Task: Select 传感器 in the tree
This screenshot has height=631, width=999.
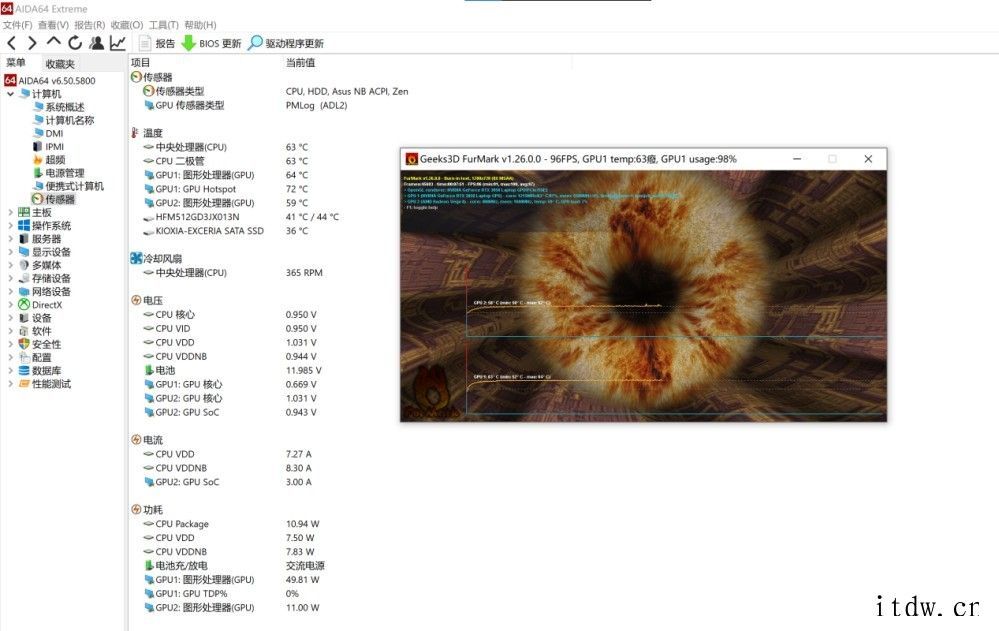Action: click(x=60, y=199)
